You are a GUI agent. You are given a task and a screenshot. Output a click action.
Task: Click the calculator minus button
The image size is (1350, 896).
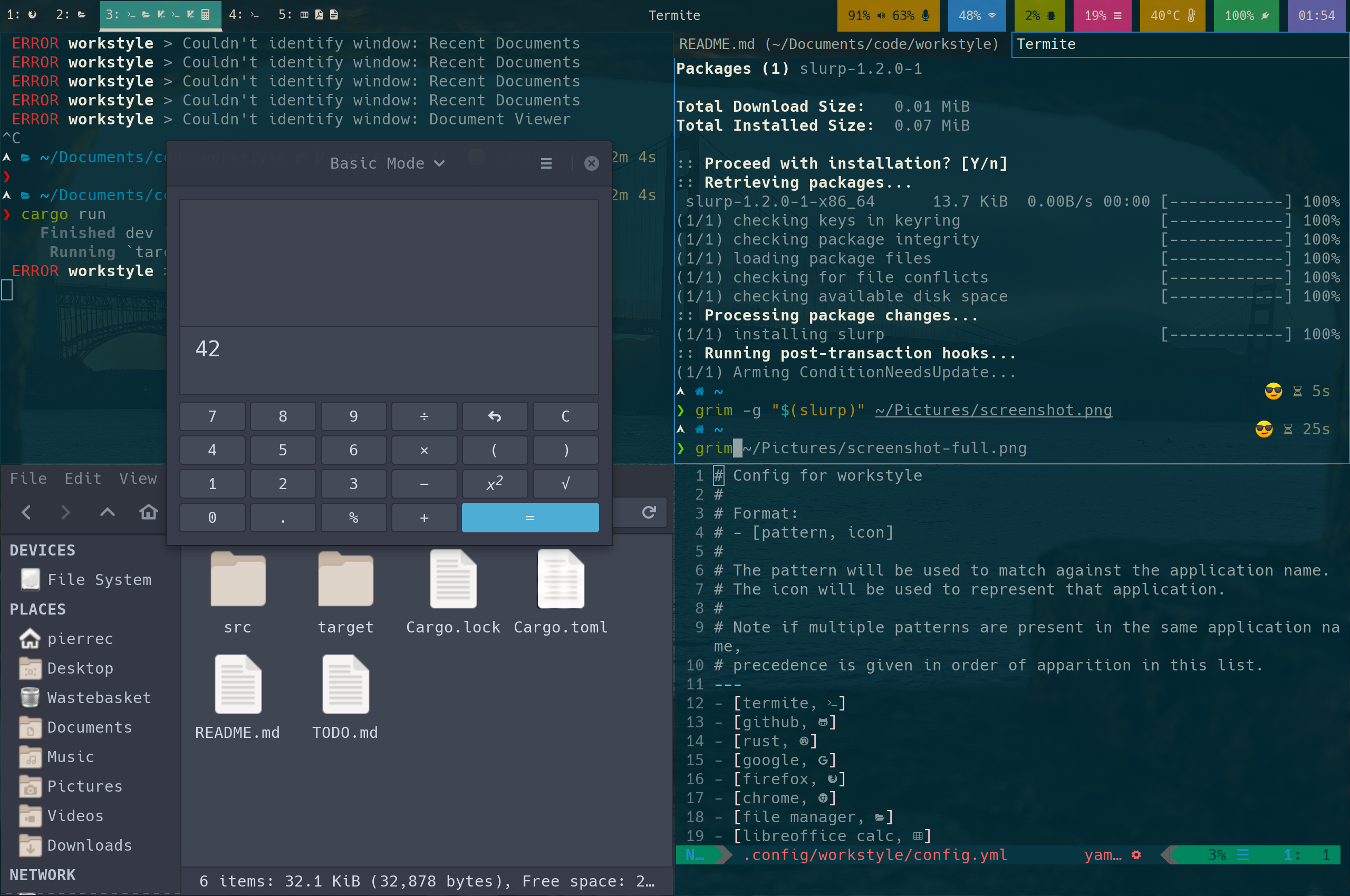click(425, 483)
